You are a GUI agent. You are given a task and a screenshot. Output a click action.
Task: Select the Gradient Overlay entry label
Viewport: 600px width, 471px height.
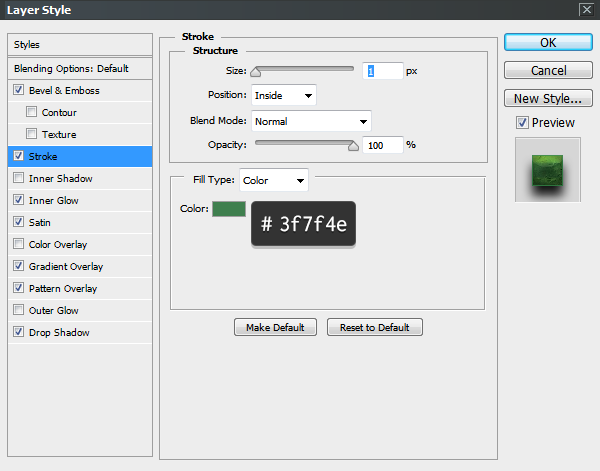pos(66,266)
